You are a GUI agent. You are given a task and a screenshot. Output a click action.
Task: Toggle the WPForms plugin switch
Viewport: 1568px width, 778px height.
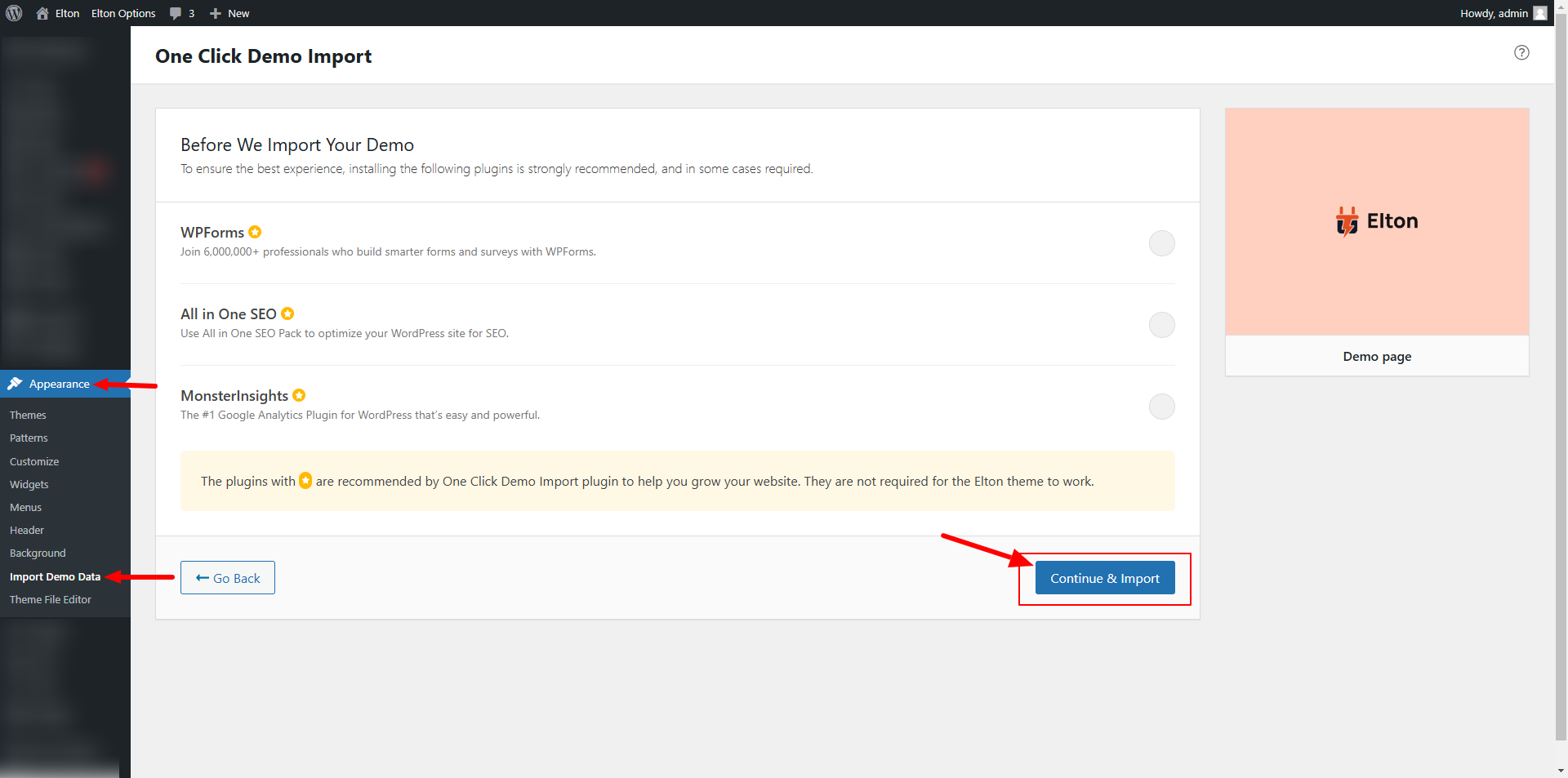(x=1161, y=243)
